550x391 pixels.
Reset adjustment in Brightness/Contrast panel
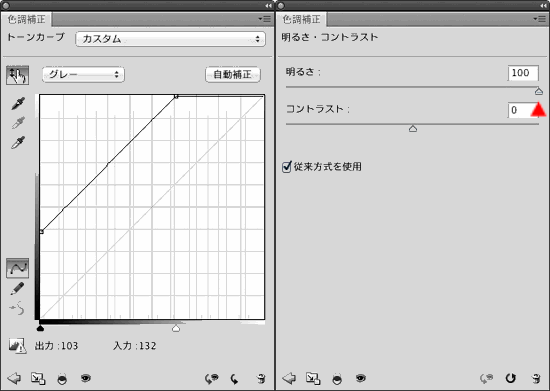(x=510, y=378)
